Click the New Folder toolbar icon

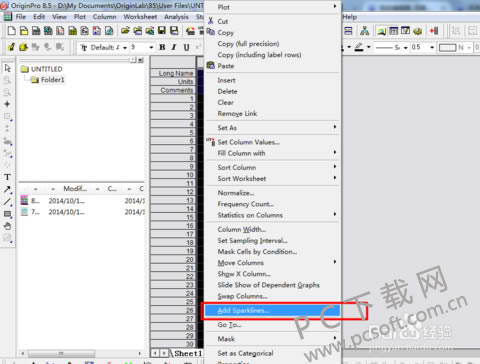click(24, 31)
